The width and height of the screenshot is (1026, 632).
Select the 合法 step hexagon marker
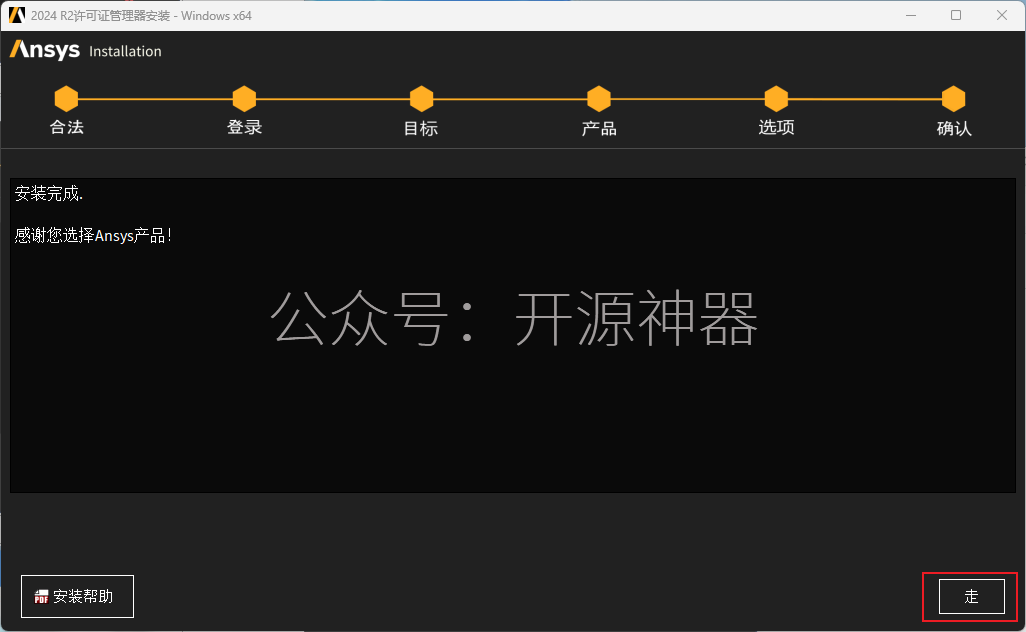click(66, 99)
